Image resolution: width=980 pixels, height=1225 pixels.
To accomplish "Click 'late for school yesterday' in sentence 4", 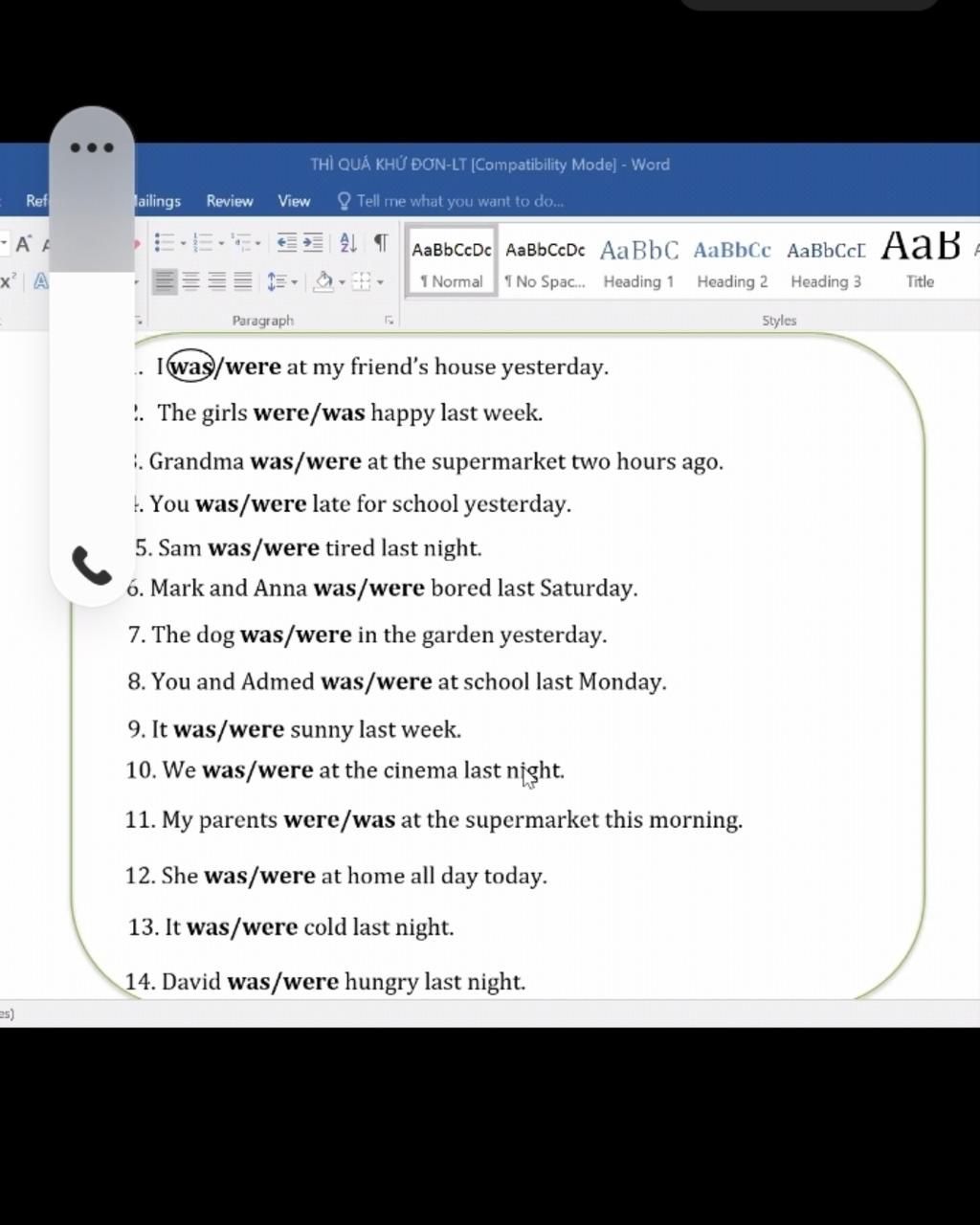I will point(441,504).
